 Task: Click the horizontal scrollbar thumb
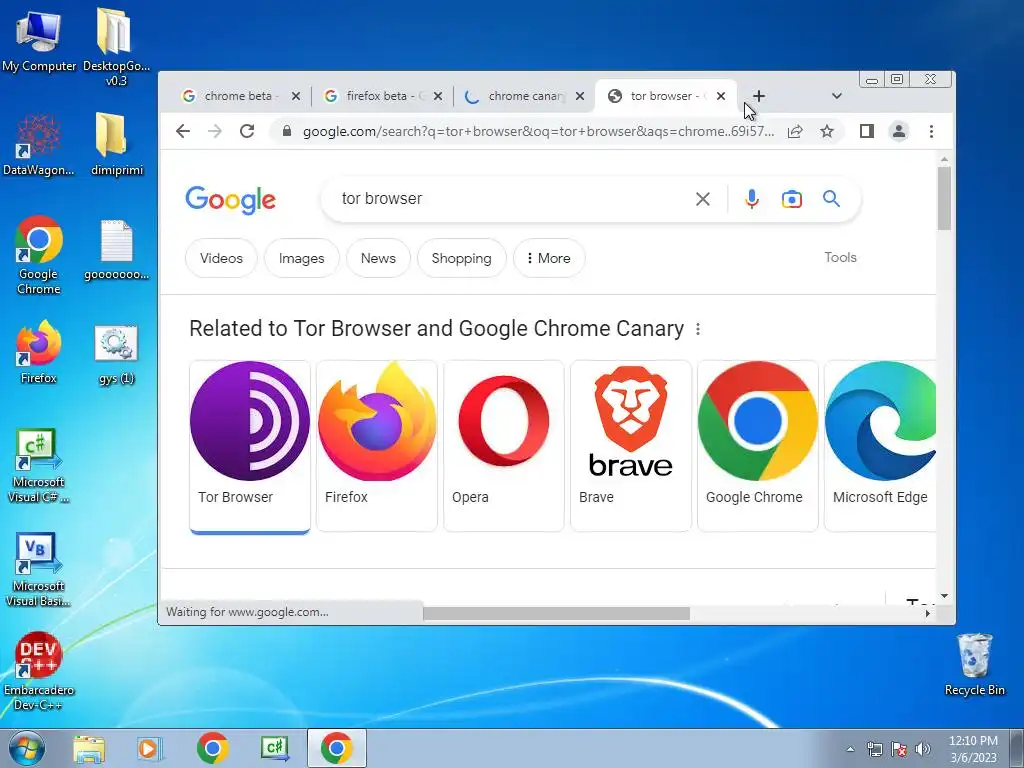click(556, 613)
